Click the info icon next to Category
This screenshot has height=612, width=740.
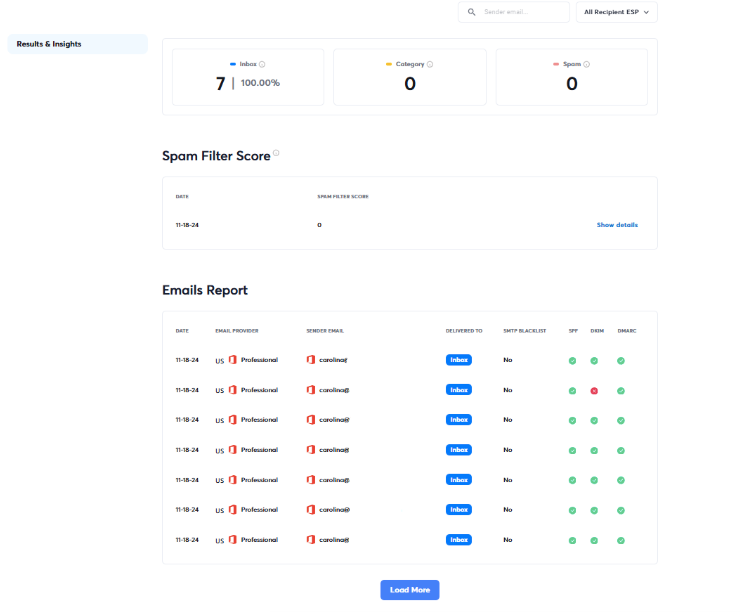[429, 64]
